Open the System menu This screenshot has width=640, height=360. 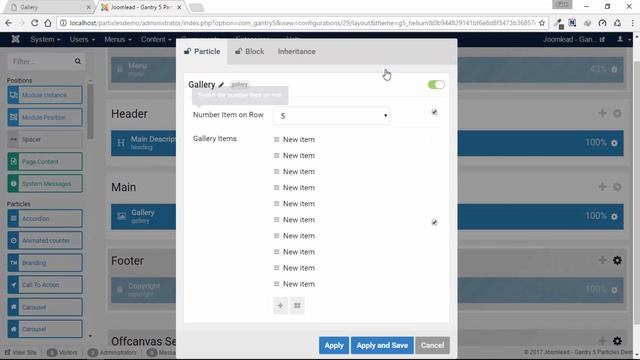pyautogui.click(x=45, y=40)
